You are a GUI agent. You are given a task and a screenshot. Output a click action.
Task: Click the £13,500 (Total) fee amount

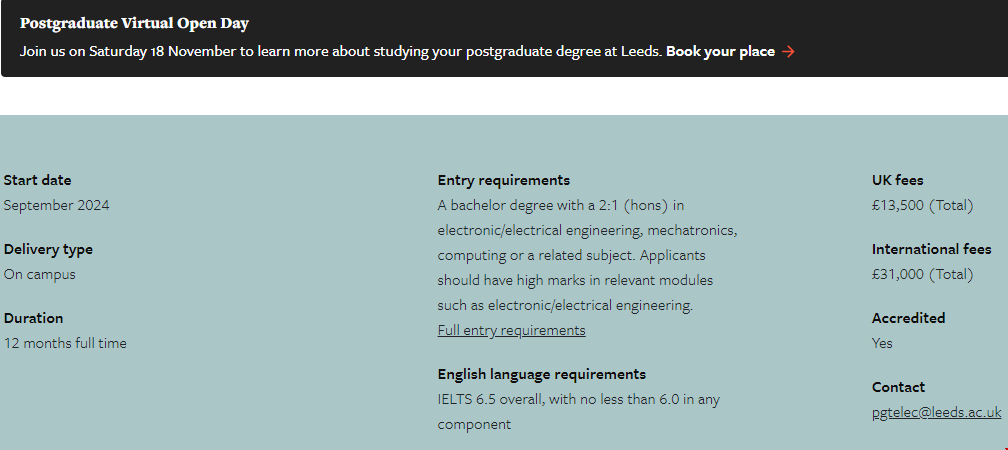[922, 205]
